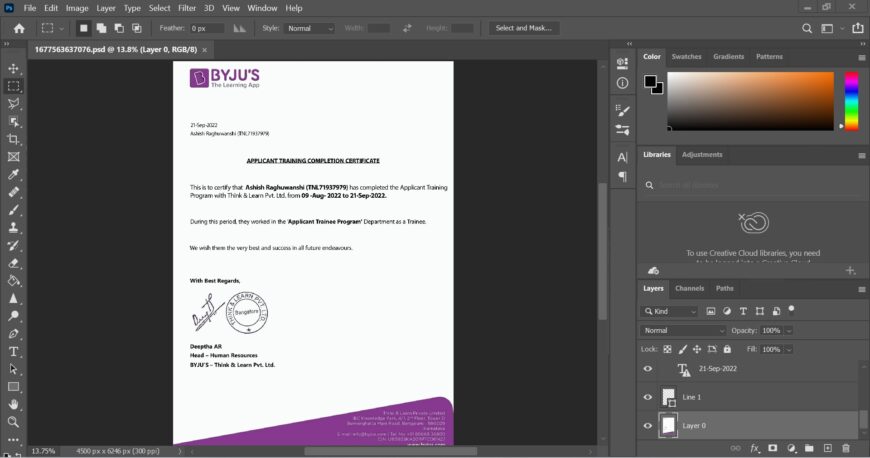The height and width of the screenshot is (458, 870).
Task: Click the Select and Mask button
Action: point(524,28)
